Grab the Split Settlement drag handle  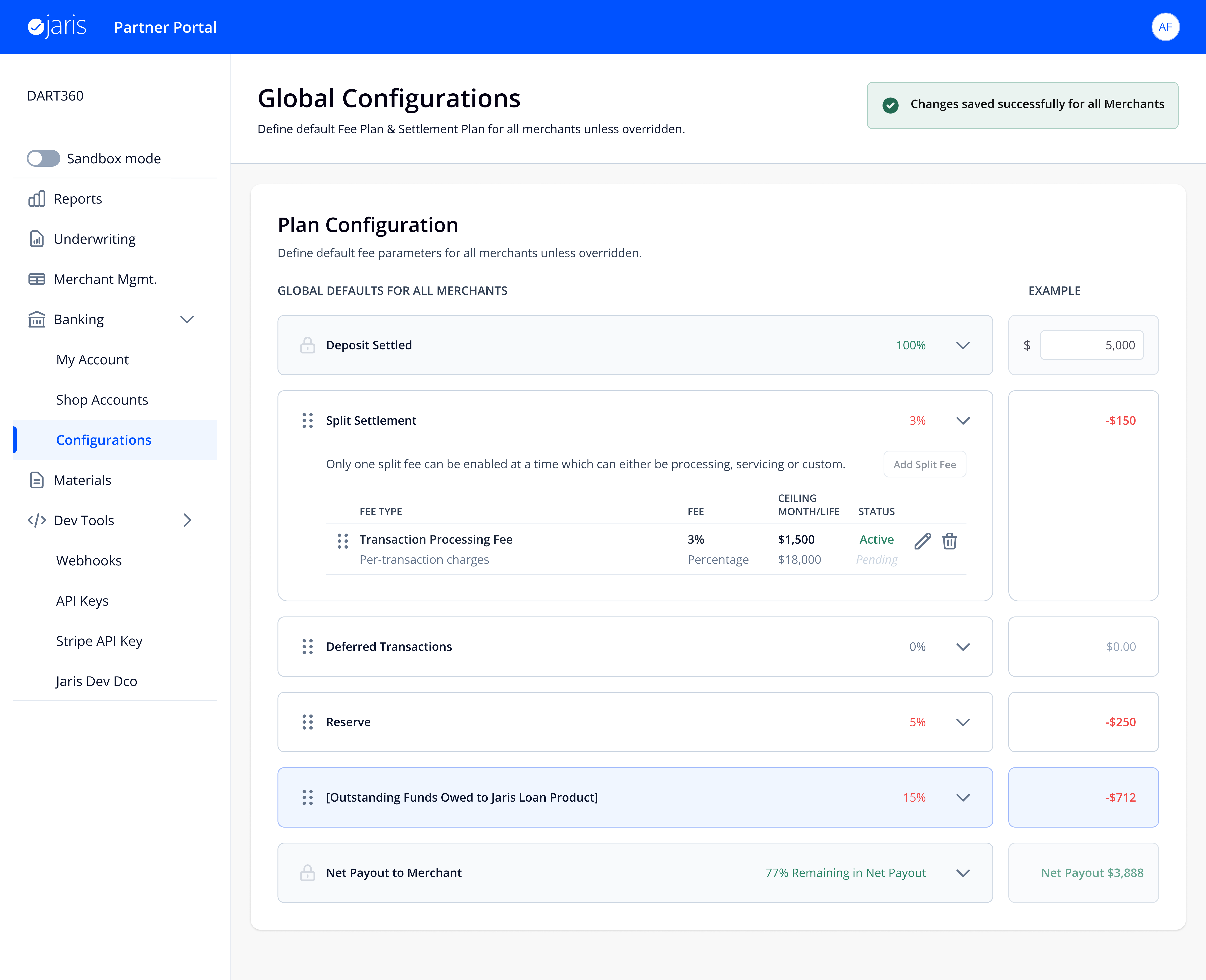pyautogui.click(x=308, y=420)
